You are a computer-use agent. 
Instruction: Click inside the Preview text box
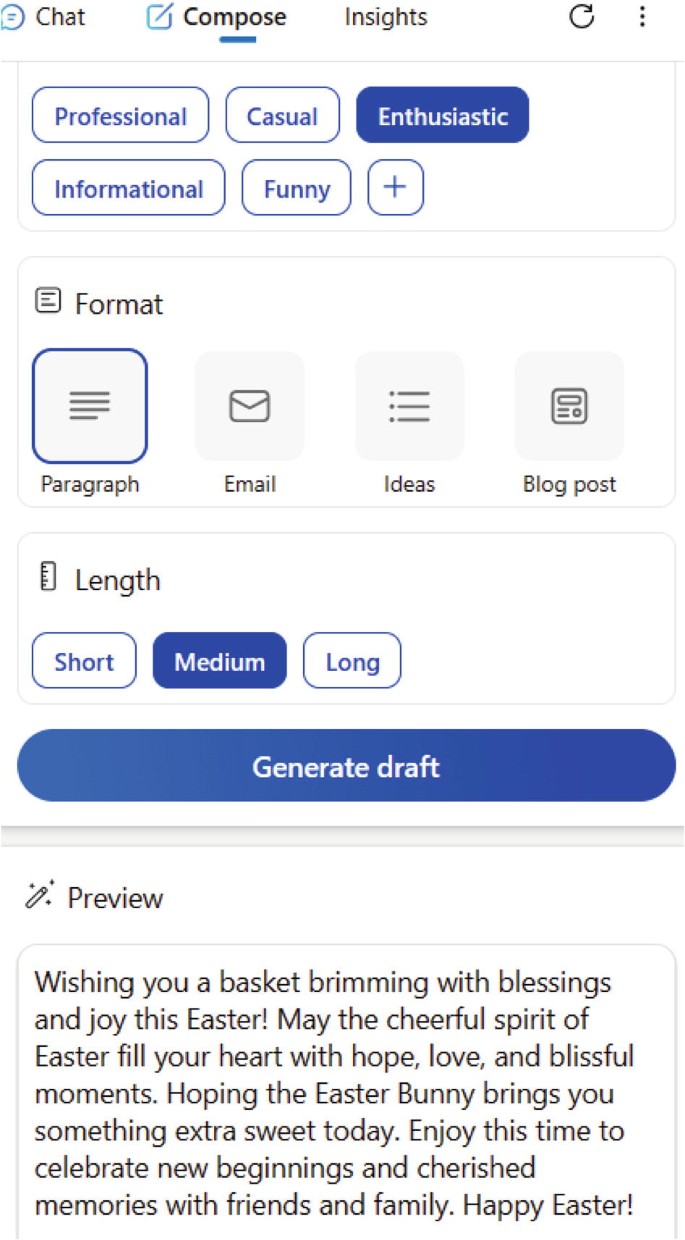point(346,1092)
